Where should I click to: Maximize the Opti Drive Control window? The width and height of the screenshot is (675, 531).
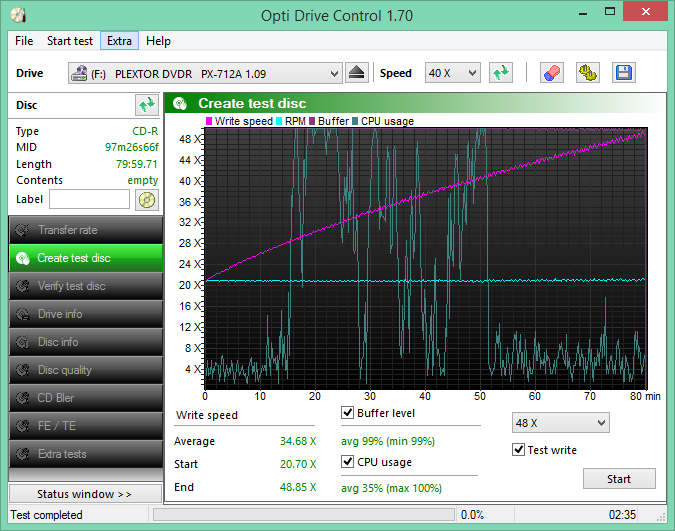[x=610, y=12]
